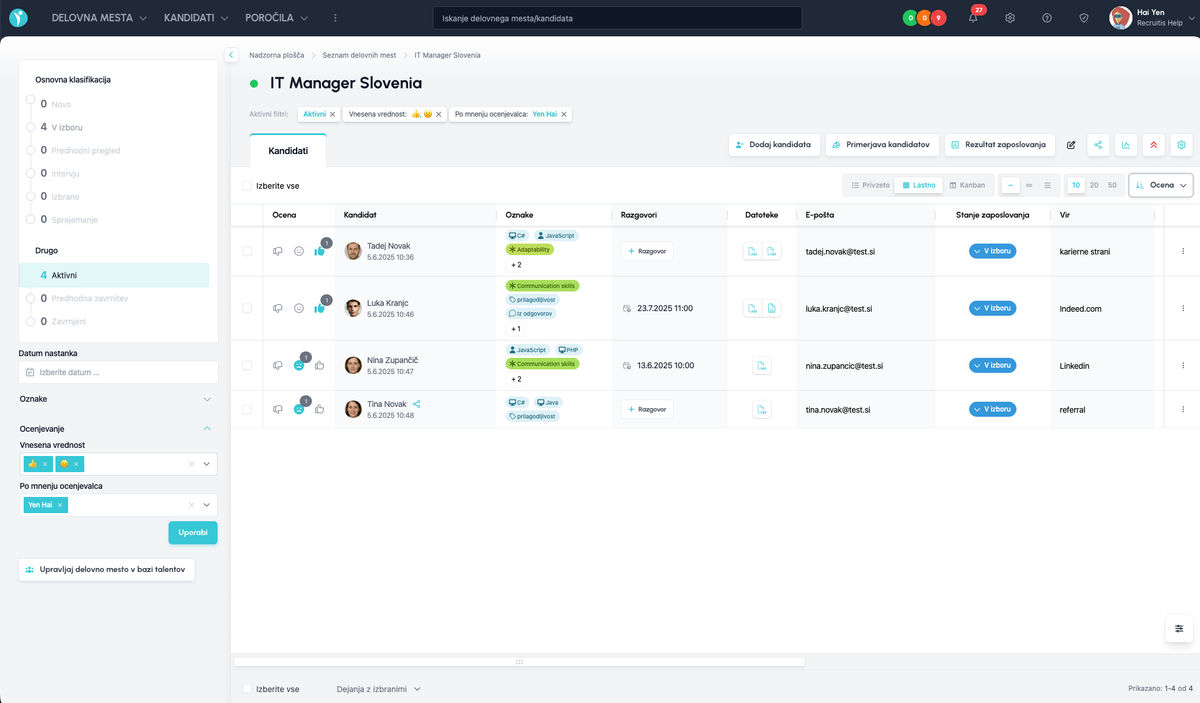1200x703 pixels.
Task: Tick Tina Novak's row checkbox
Action: tap(247, 409)
